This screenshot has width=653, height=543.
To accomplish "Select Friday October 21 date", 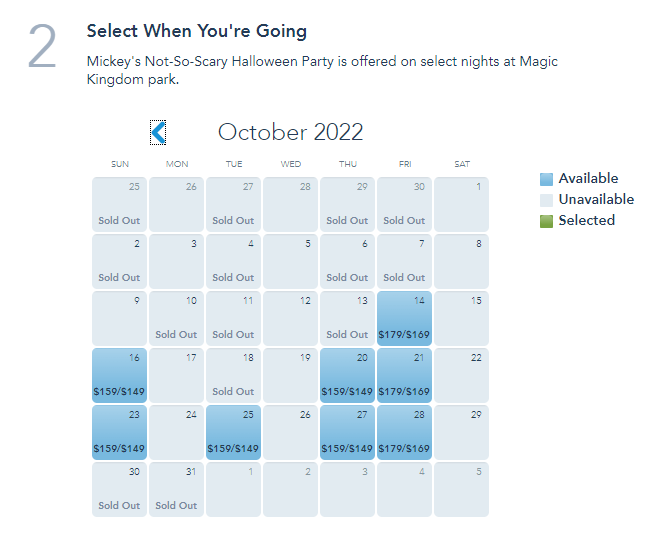I will 404,376.
